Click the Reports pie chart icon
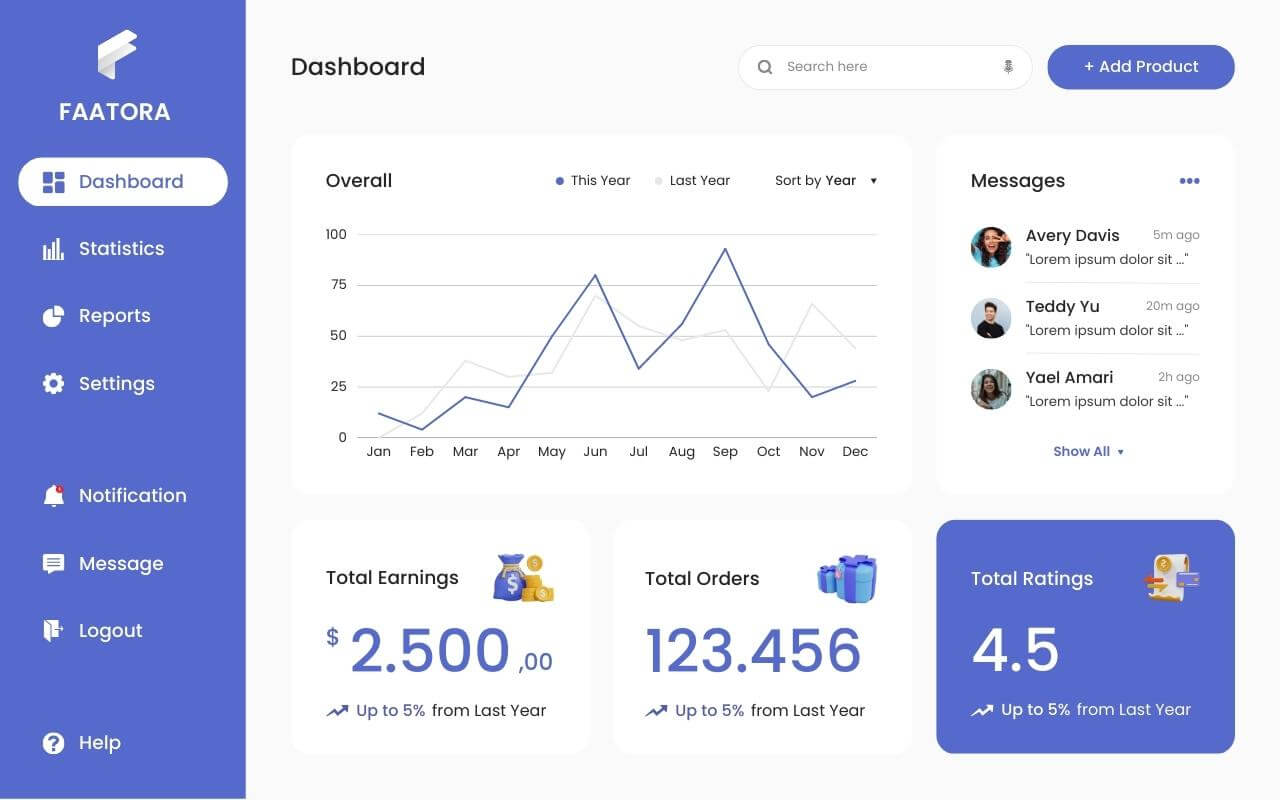 coord(54,316)
